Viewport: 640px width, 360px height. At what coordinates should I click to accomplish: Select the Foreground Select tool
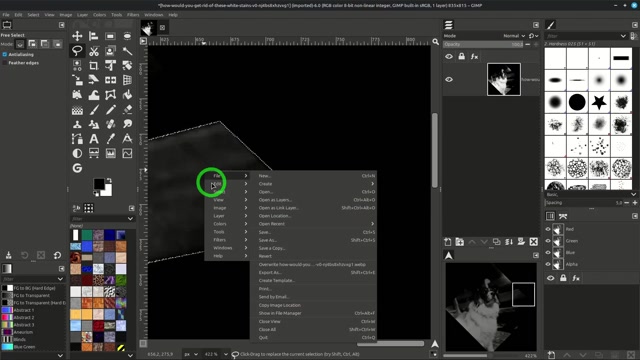pos(110,51)
